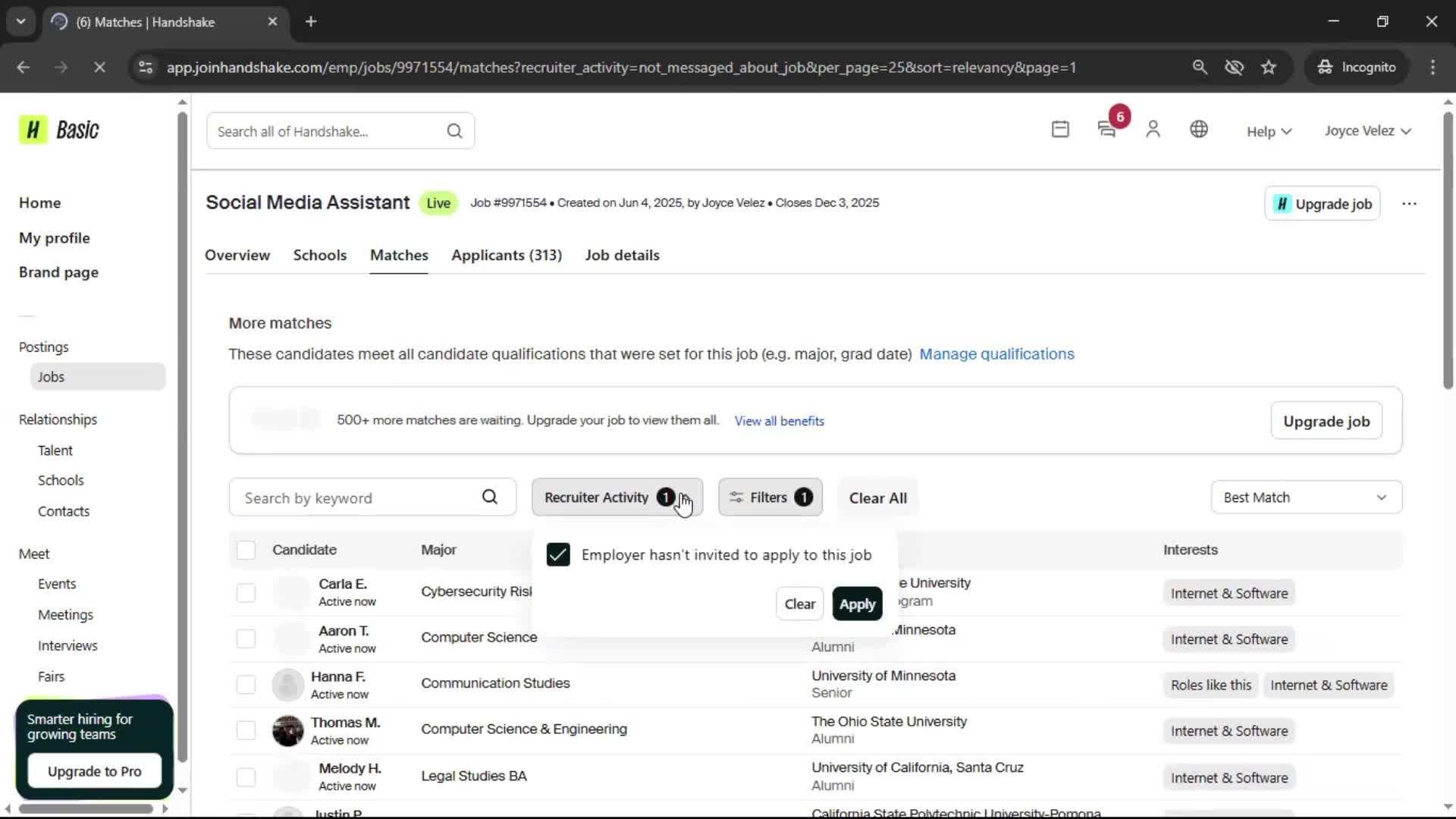The height and width of the screenshot is (819, 1456).
Task: Open the Job details tab
Action: [x=622, y=256]
